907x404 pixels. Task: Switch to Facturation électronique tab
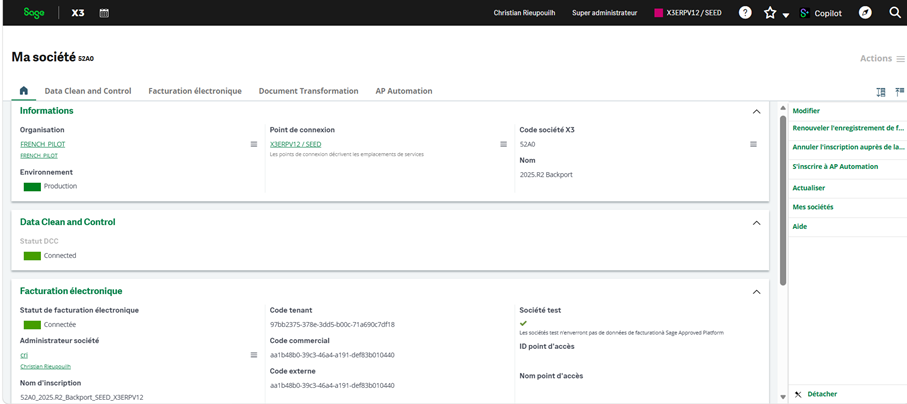click(195, 91)
